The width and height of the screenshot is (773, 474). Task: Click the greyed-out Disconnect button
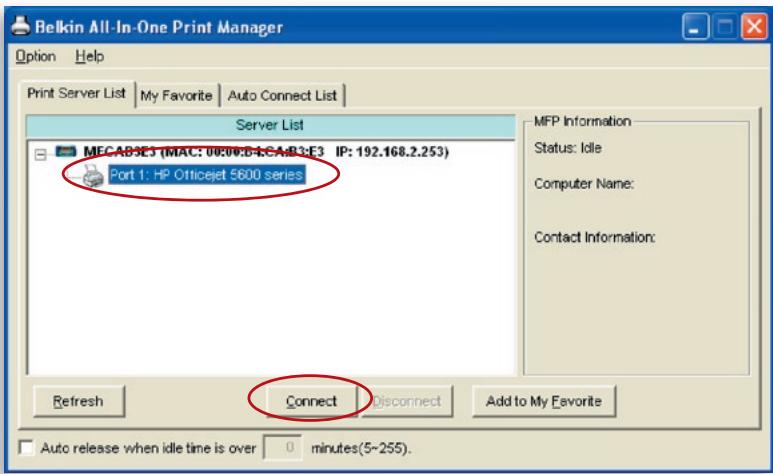click(x=407, y=401)
